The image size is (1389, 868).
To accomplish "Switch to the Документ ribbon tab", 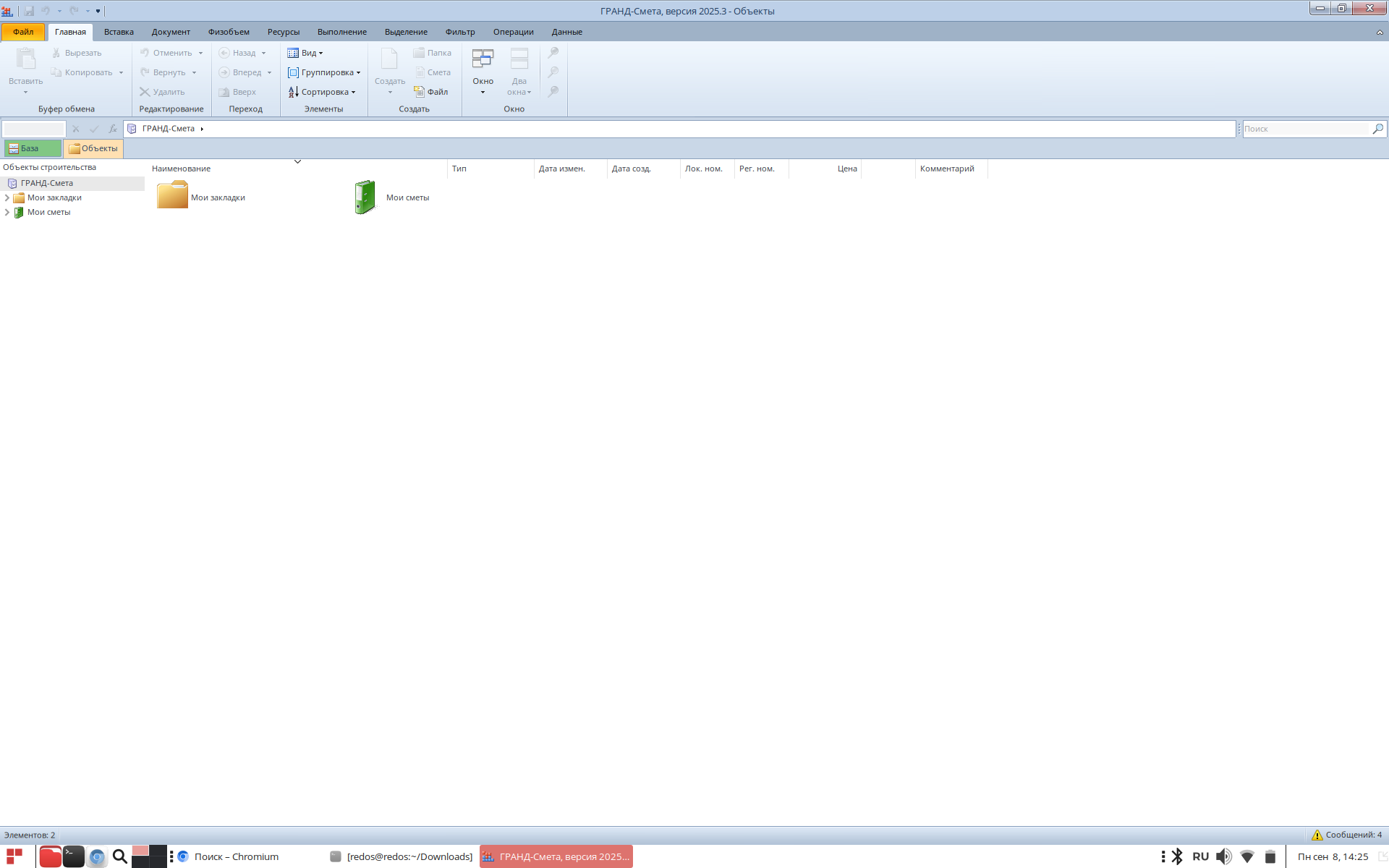I will [x=171, y=32].
